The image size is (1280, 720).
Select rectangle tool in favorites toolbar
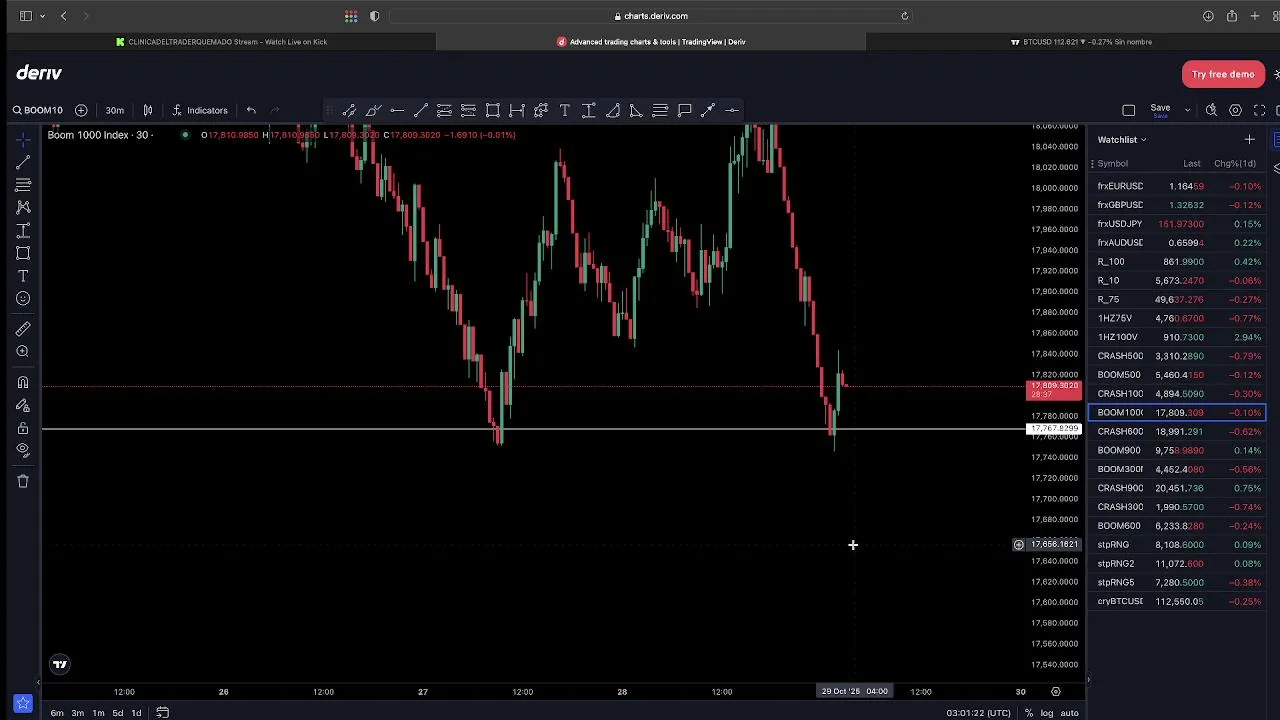click(493, 110)
